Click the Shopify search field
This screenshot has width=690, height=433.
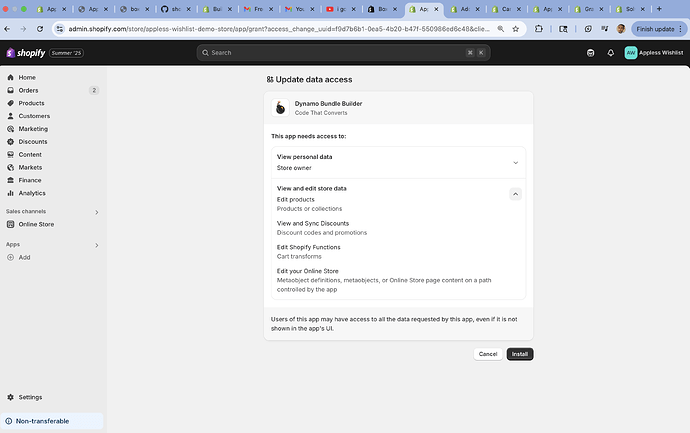click(x=343, y=53)
